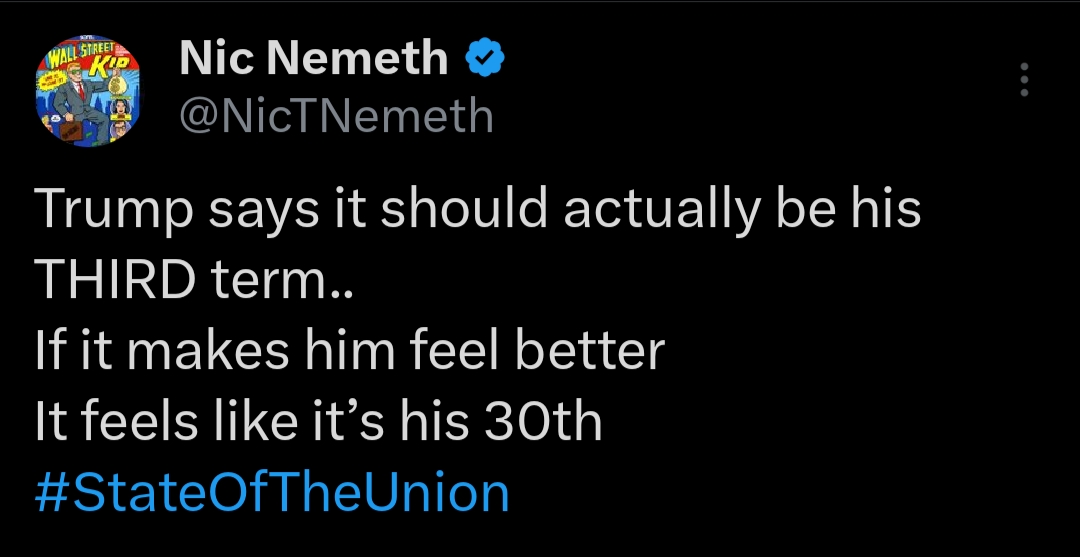
Task: Click the blue verified checkmark badge
Action: 486,61
